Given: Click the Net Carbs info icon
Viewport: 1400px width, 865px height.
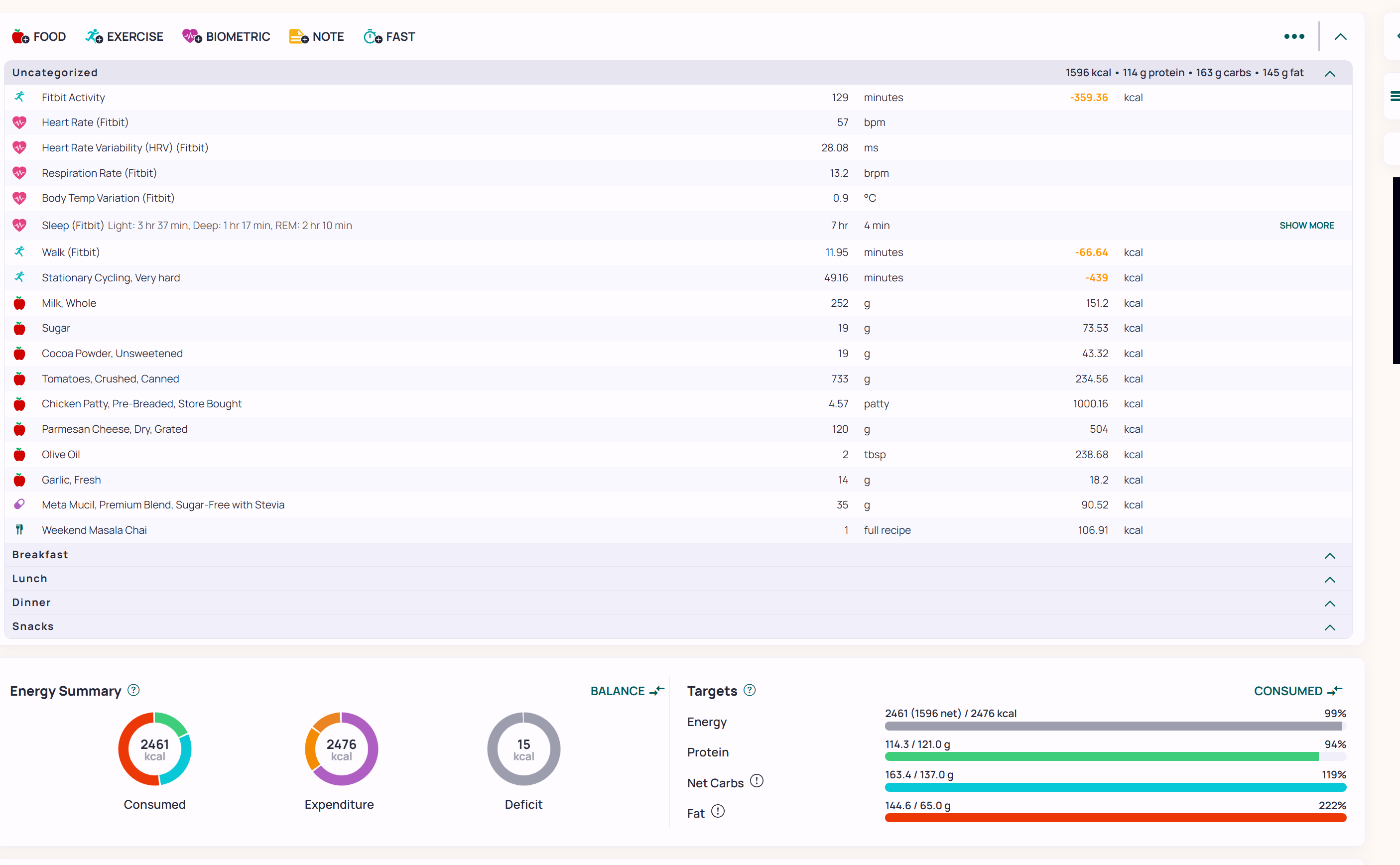Looking at the screenshot, I should click(x=757, y=781).
